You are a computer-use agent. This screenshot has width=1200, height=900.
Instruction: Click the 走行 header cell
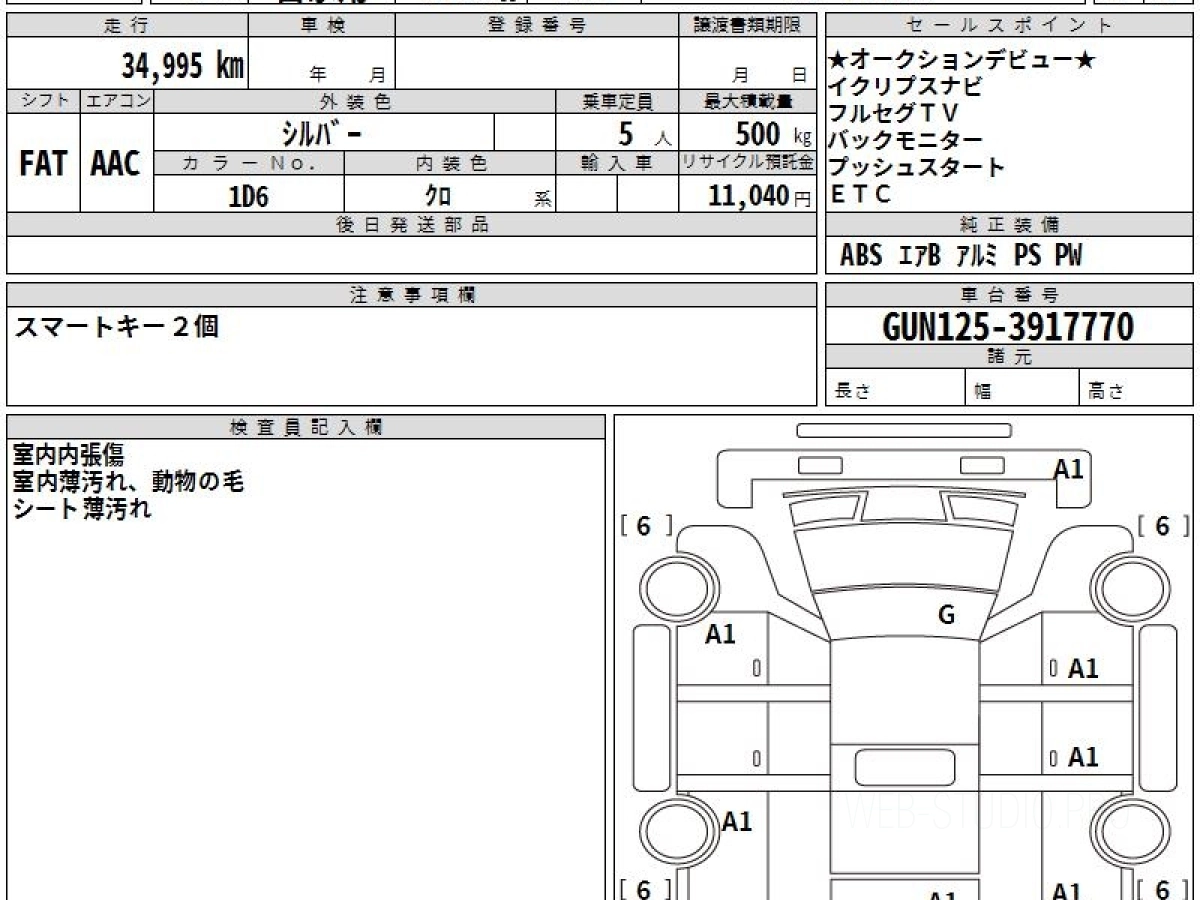(127, 26)
